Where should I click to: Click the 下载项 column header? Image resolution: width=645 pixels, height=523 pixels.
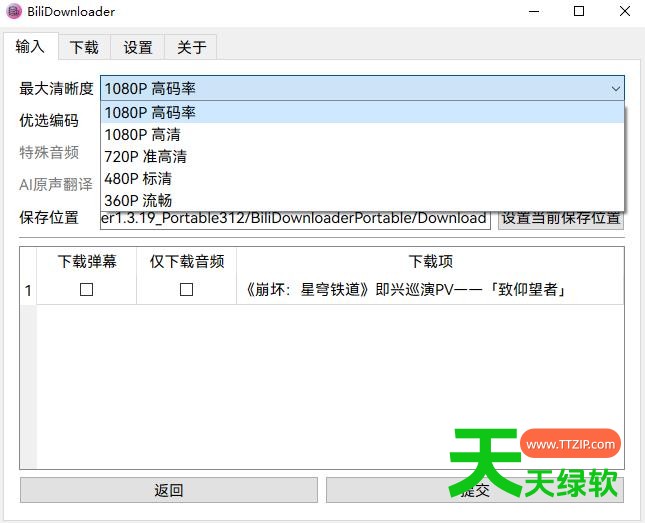[430, 261]
